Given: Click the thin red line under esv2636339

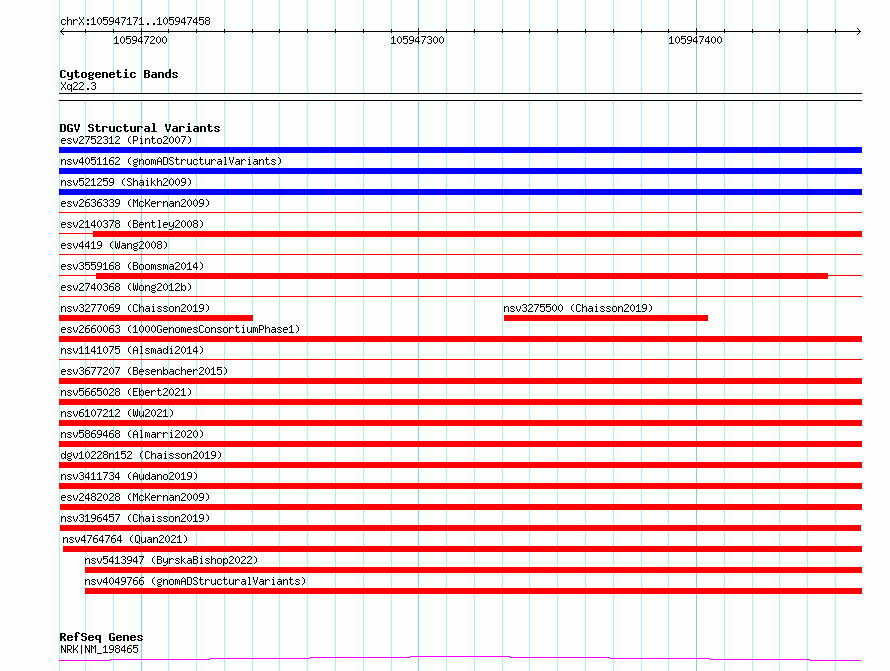Looking at the screenshot, I should [460, 213].
